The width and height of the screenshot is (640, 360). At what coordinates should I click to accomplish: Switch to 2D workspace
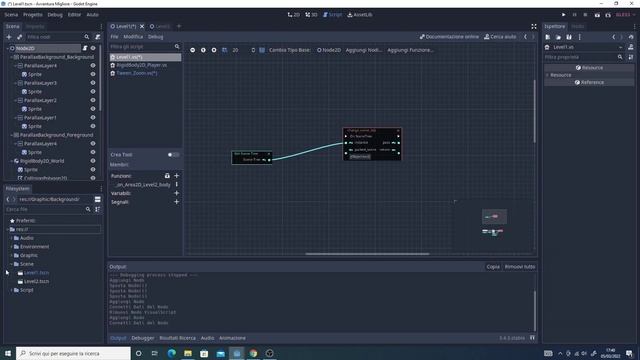[x=293, y=15]
